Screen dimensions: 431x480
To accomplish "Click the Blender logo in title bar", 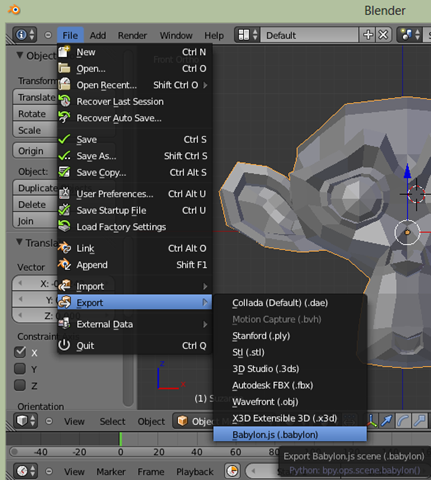I will [14, 10].
